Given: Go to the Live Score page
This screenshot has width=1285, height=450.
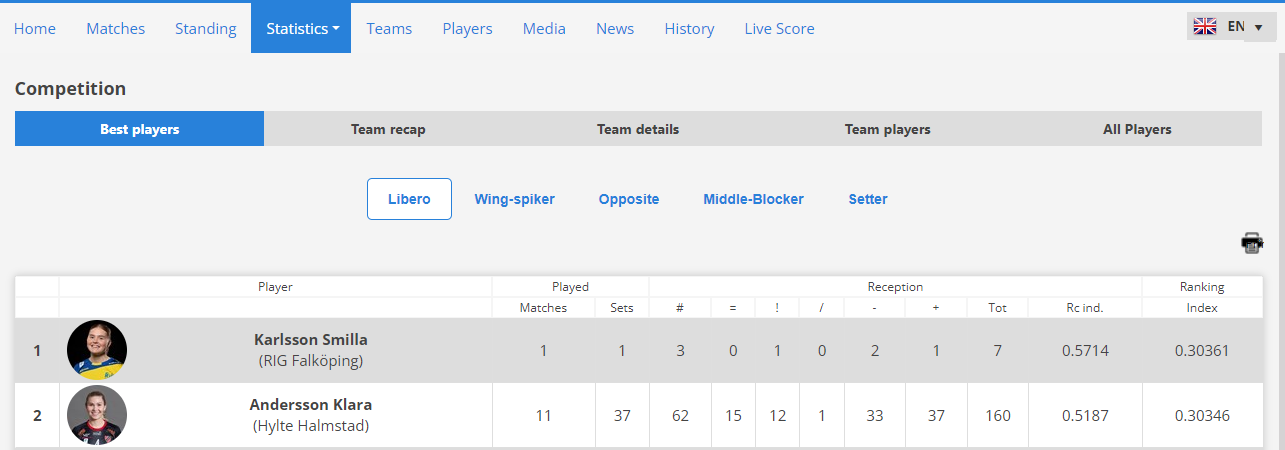Looking at the screenshot, I should [779, 29].
